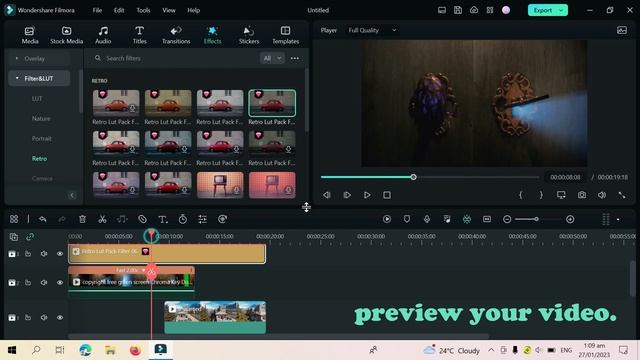
Task: Open the Full Quality player dropdown
Action: coord(372,30)
